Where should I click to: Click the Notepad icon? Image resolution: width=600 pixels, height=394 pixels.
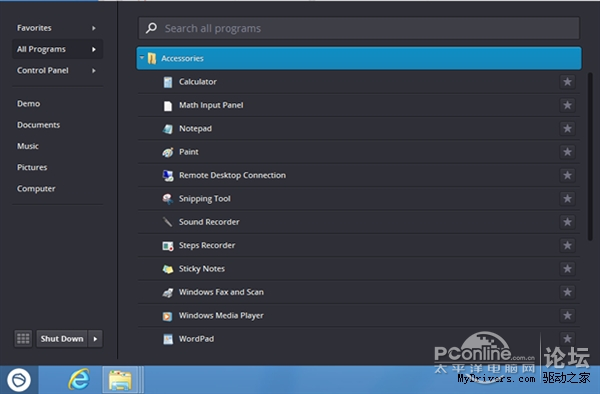(168, 129)
